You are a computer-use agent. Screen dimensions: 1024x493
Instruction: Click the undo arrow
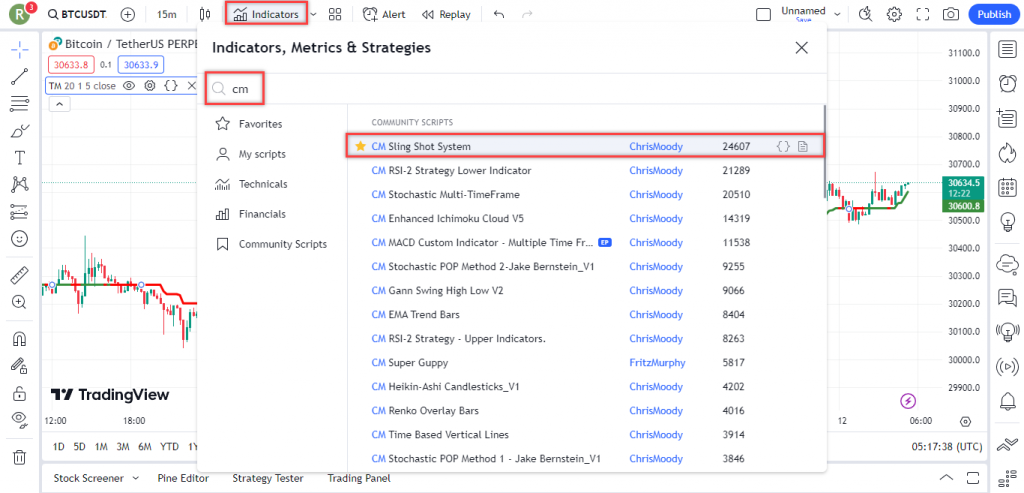[x=499, y=14]
